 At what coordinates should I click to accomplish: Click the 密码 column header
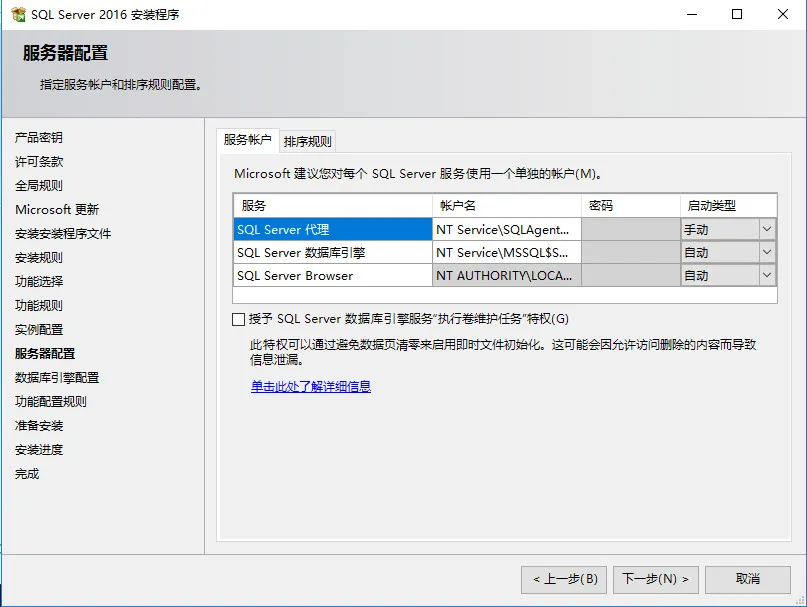[631, 206]
